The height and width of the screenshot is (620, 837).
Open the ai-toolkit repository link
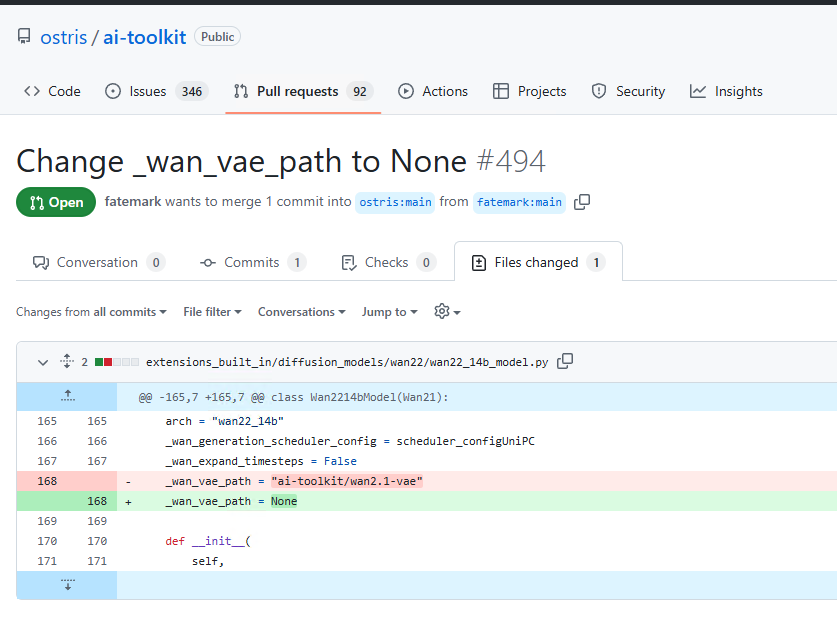pos(144,37)
